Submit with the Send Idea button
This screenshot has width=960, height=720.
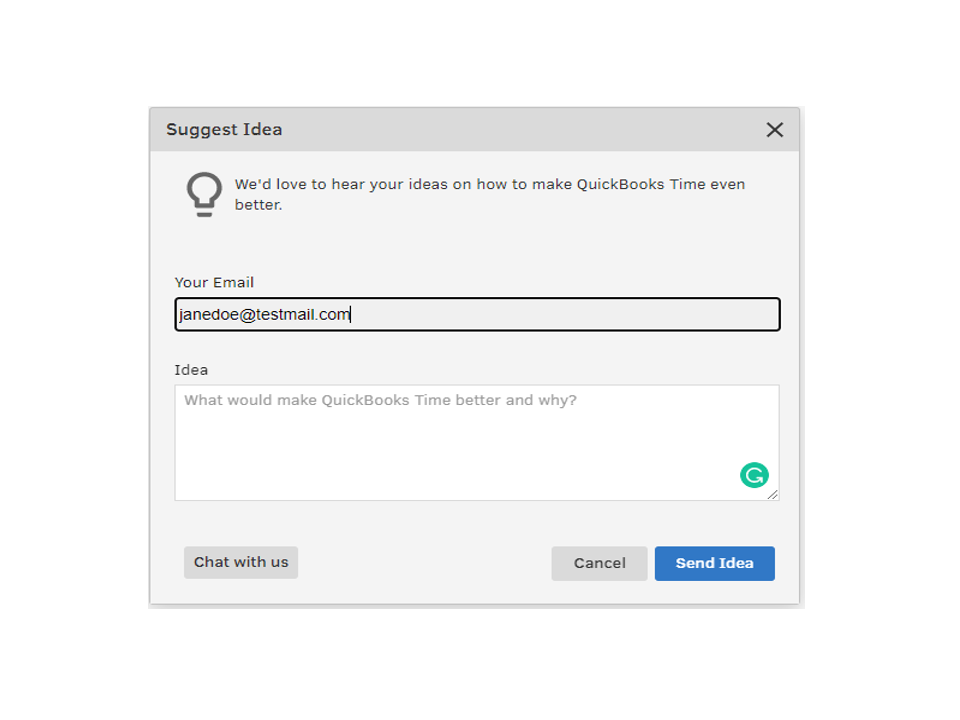coord(714,563)
